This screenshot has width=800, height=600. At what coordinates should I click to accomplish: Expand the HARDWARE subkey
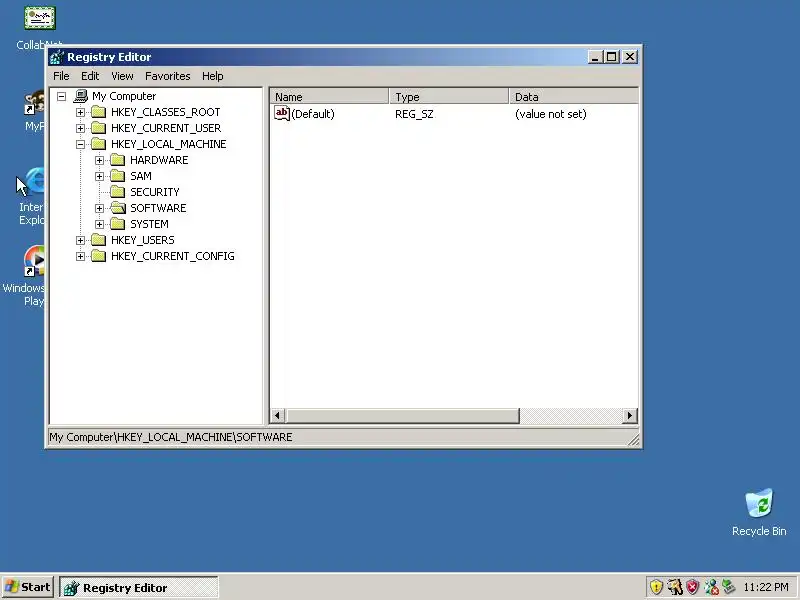pyautogui.click(x=99, y=160)
